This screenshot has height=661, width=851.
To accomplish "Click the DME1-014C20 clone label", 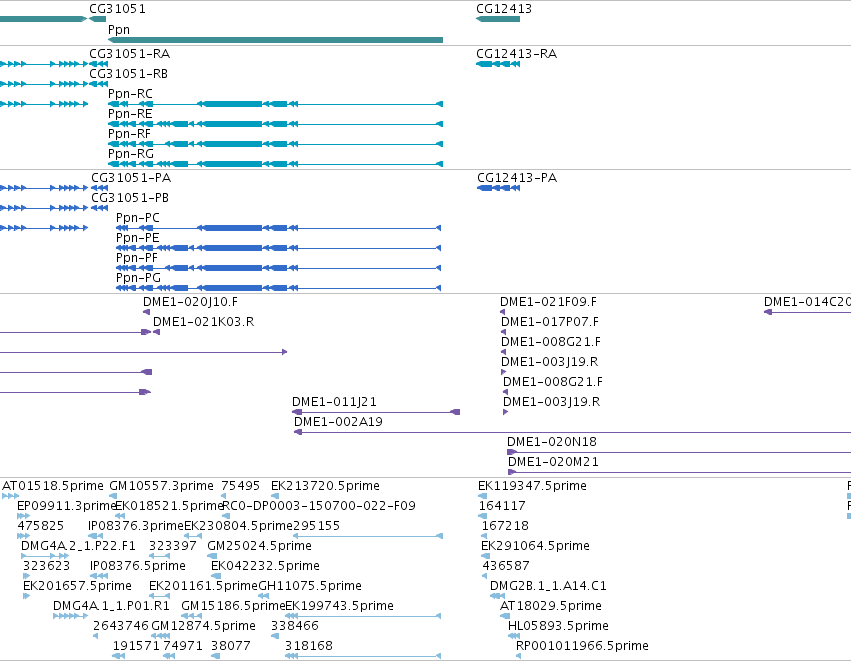I will (x=808, y=302).
